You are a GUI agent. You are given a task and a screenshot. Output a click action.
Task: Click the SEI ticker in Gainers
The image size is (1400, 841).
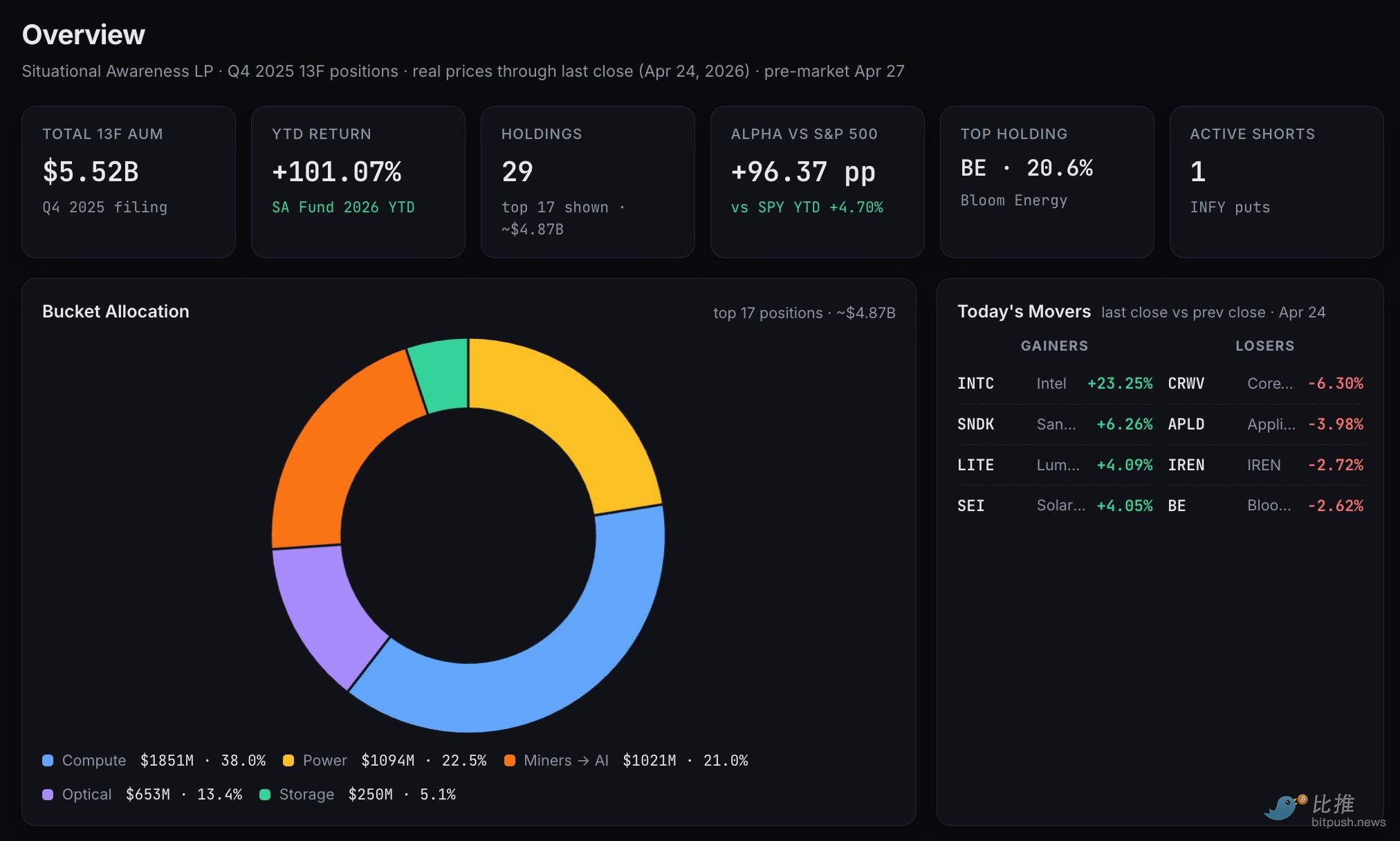(971, 506)
